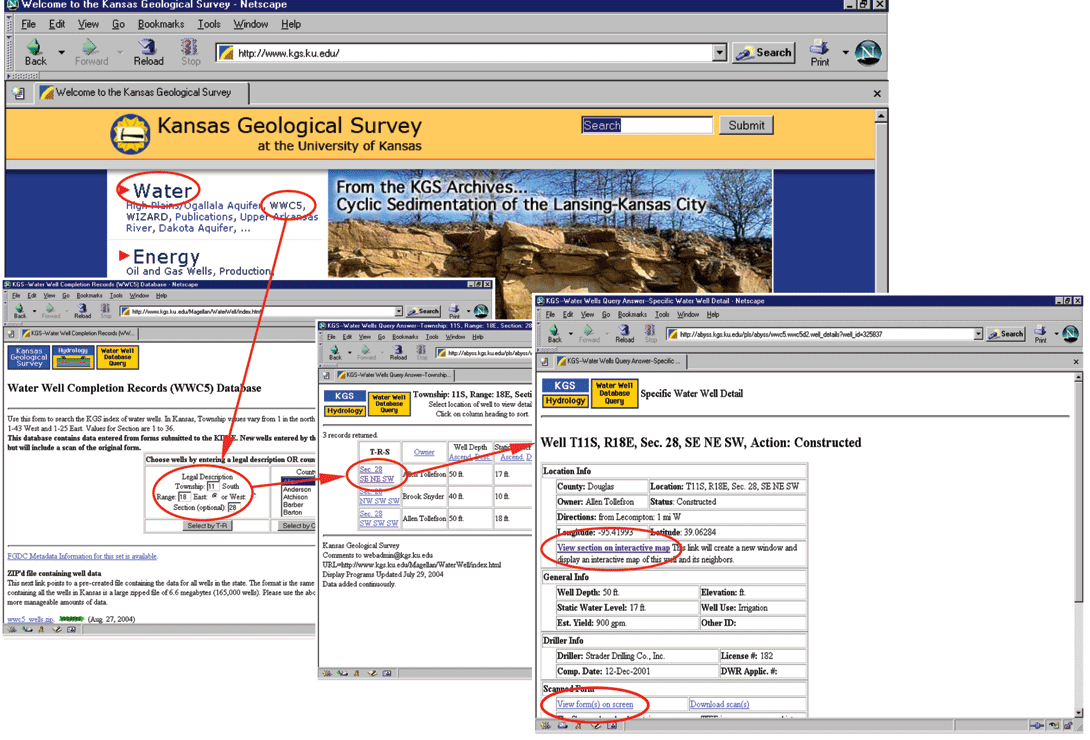Screen dimensions: 1090x740
Task: Open the WWC5 link under Water
Action: pos(286,206)
